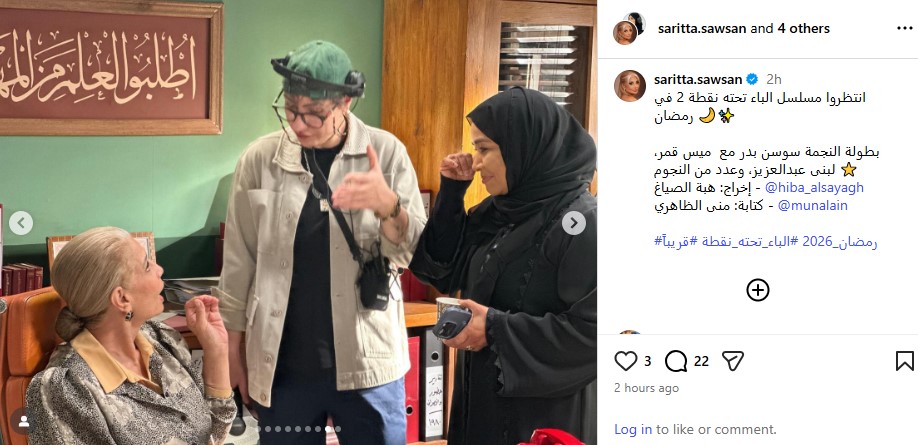Screen dimensions: 918x445
Task: Share the post with the paper plane icon
Action: (x=732, y=361)
